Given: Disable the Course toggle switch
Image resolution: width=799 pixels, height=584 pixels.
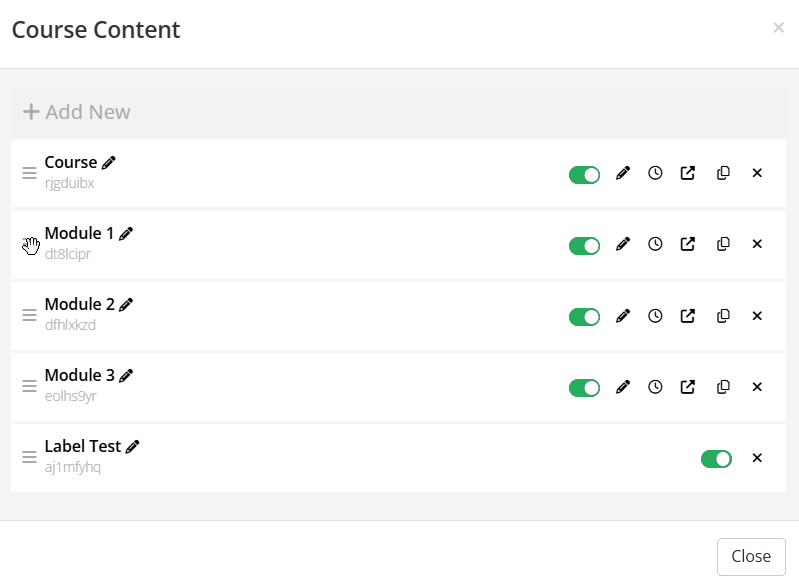Looking at the screenshot, I should click(584, 174).
